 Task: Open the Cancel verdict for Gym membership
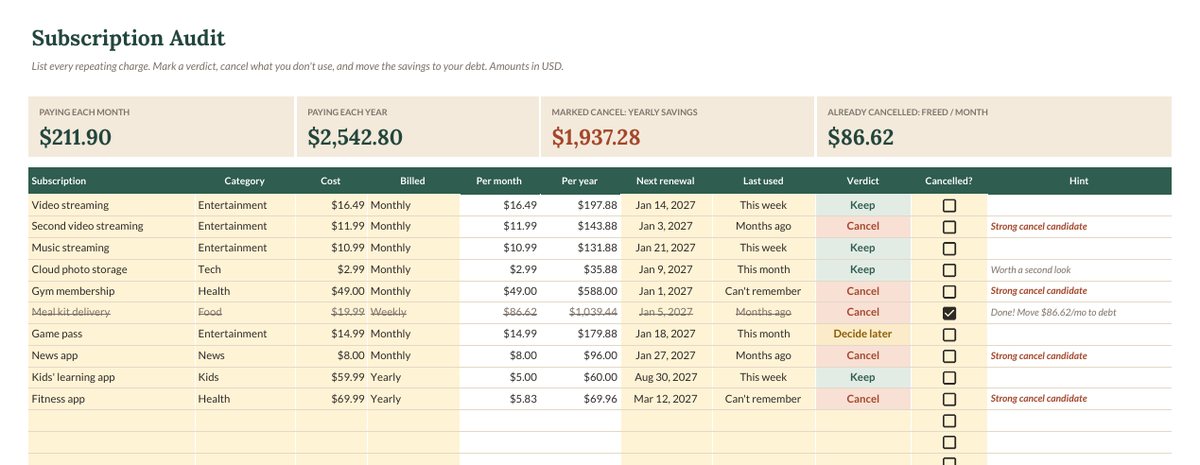(862, 291)
